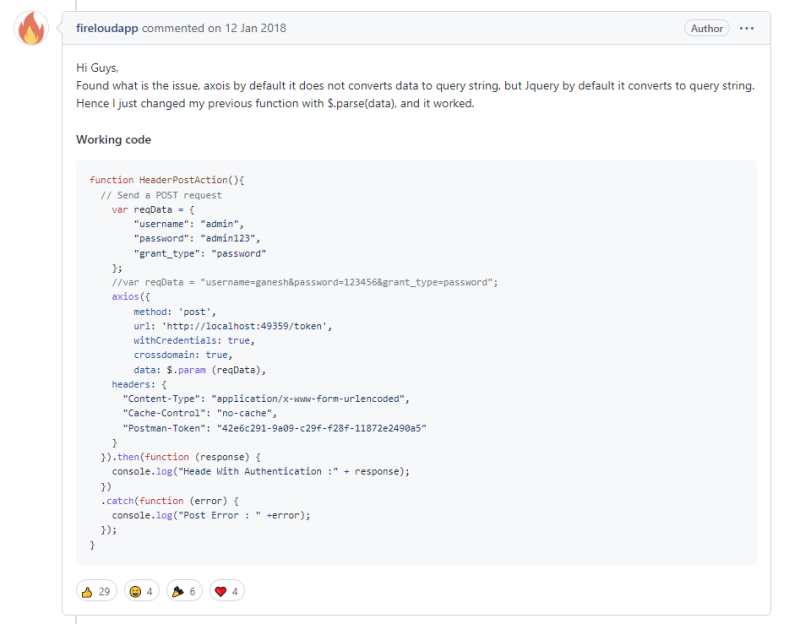Image resolution: width=800 pixels, height=624 pixels.
Task: Open the comment date "on 12 Jan 2018"
Action: pyautogui.click(x=247, y=28)
